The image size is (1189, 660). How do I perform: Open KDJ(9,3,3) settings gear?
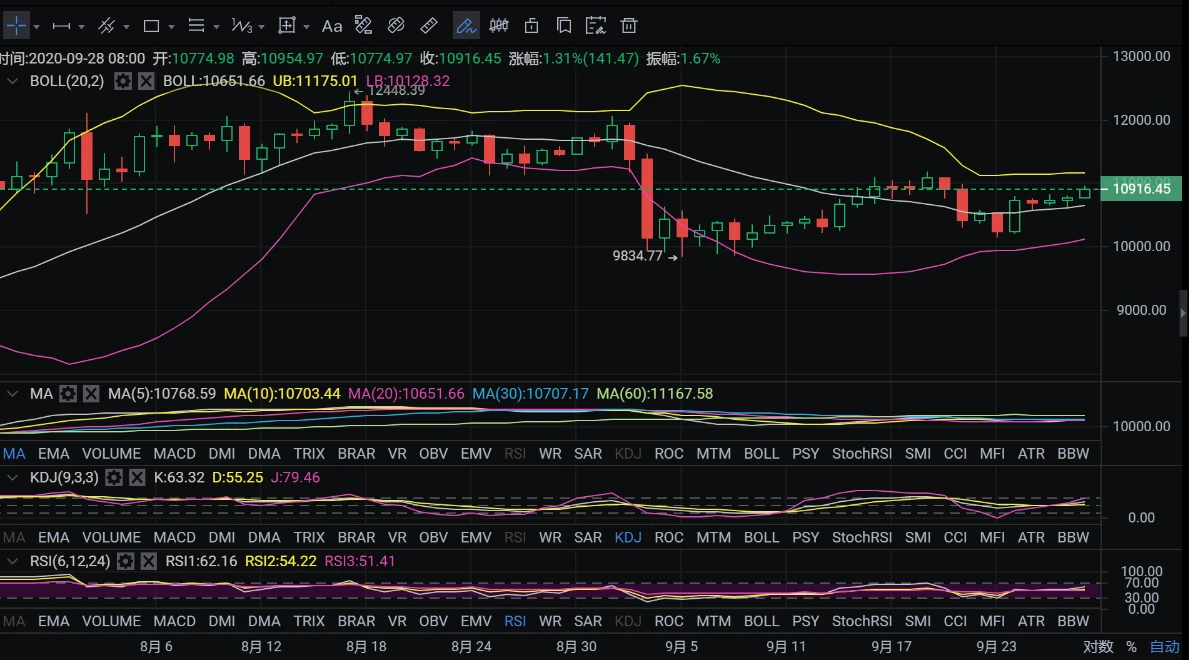point(114,477)
